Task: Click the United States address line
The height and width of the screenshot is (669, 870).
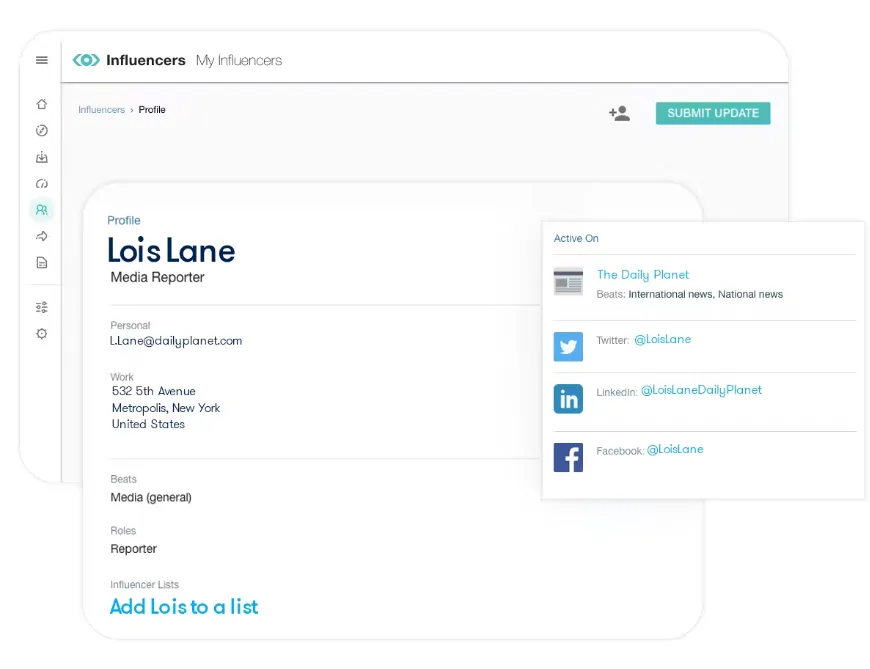Action: tap(148, 424)
